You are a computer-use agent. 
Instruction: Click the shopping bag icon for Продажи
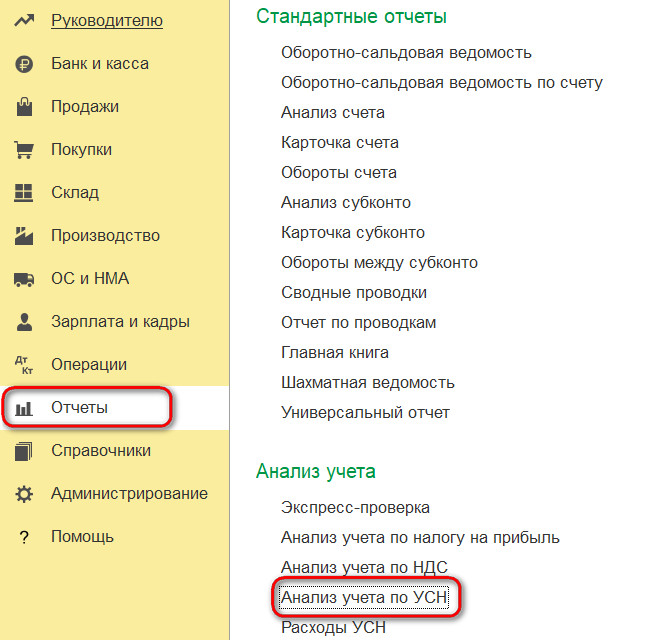click(24, 107)
